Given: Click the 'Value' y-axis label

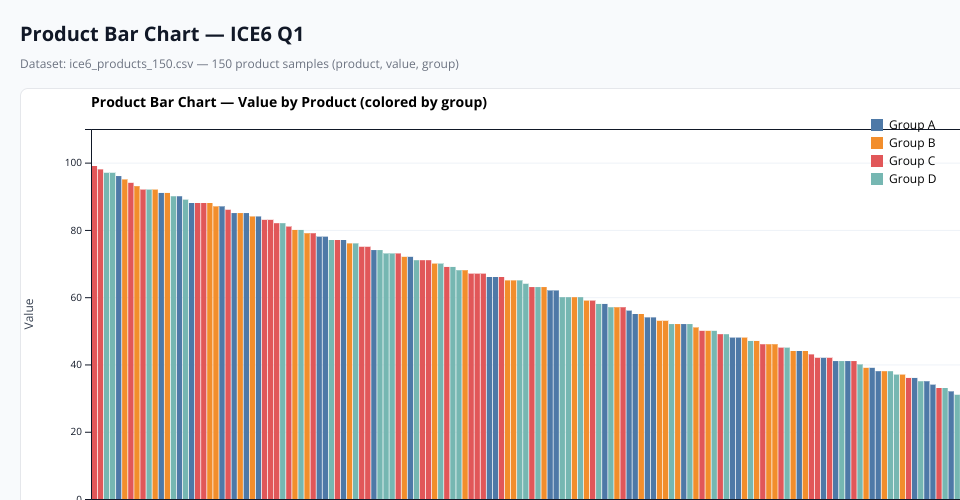Looking at the screenshot, I should click(29, 314).
